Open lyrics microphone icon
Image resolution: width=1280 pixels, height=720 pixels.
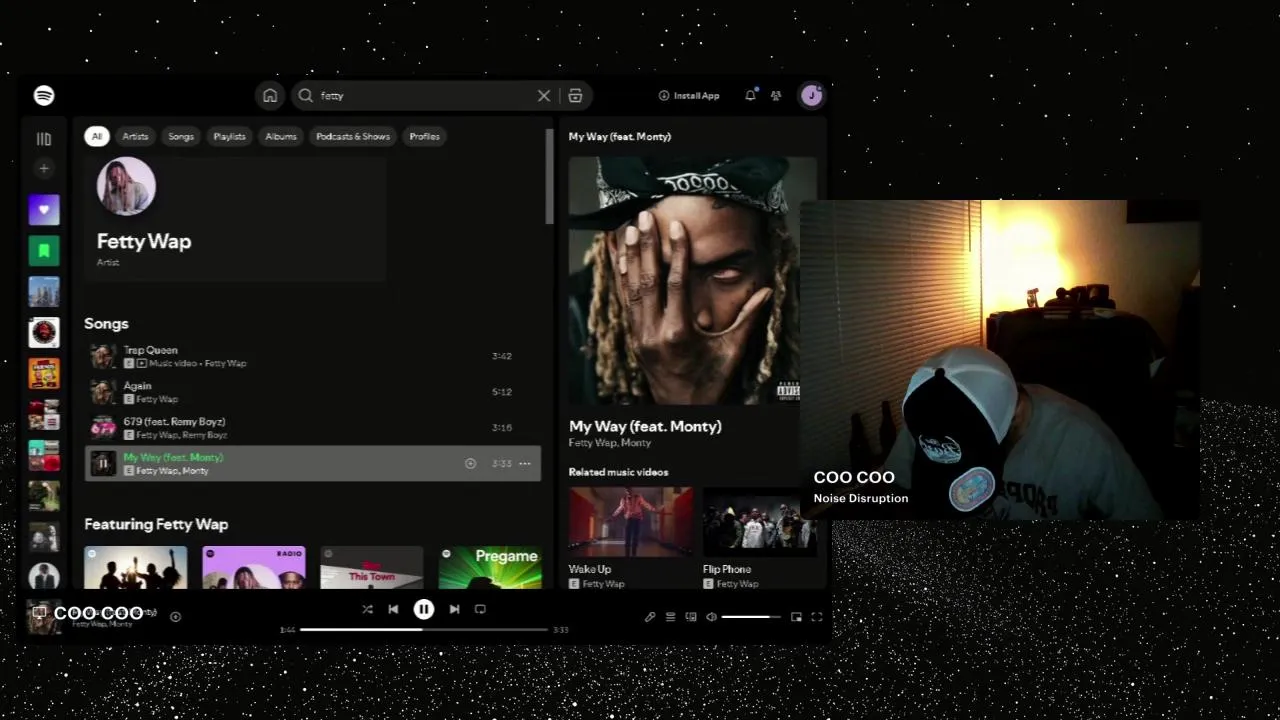650,617
